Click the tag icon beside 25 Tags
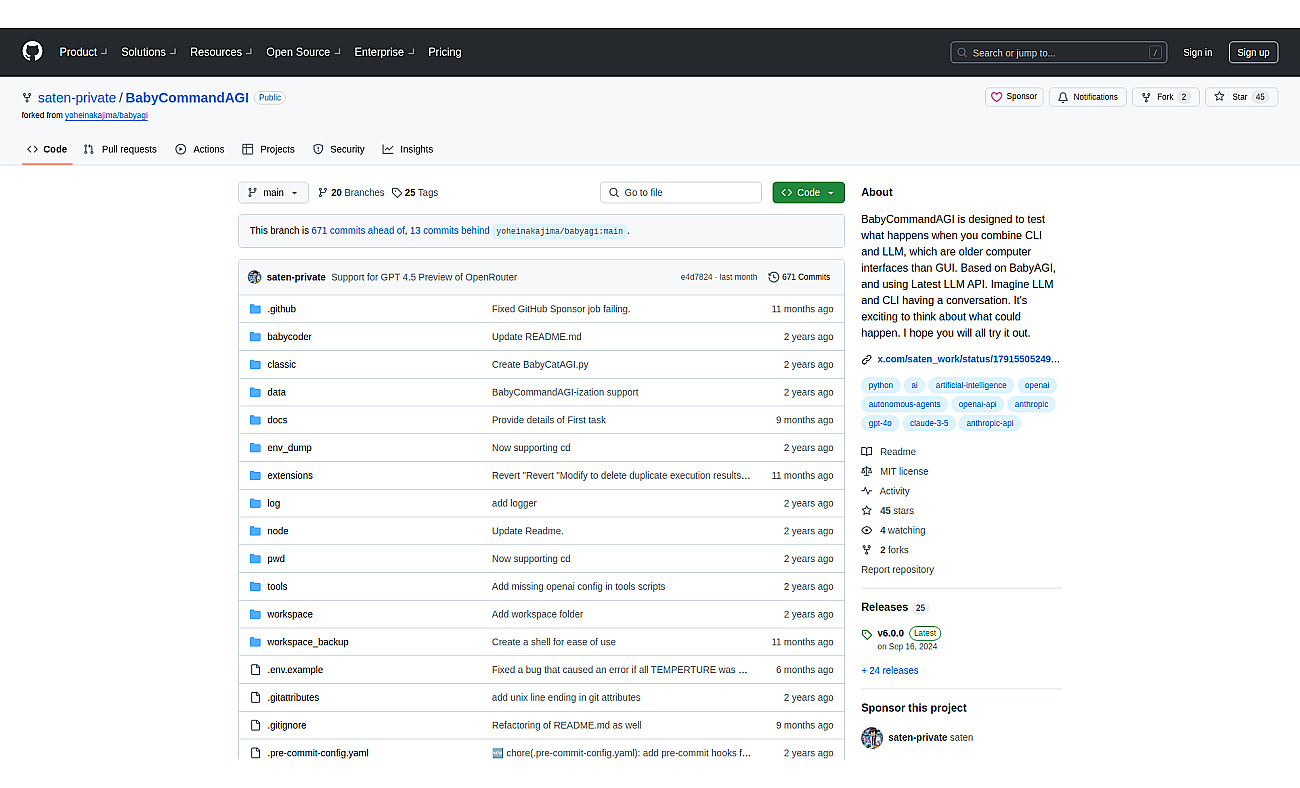1300x788 pixels. pyautogui.click(x=397, y=193)
